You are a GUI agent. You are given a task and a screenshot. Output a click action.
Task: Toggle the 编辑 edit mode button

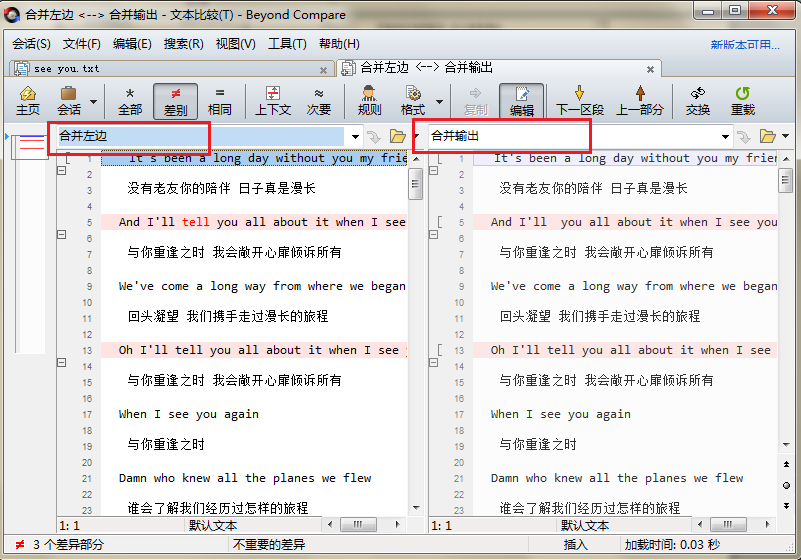(x=522, y=101)
